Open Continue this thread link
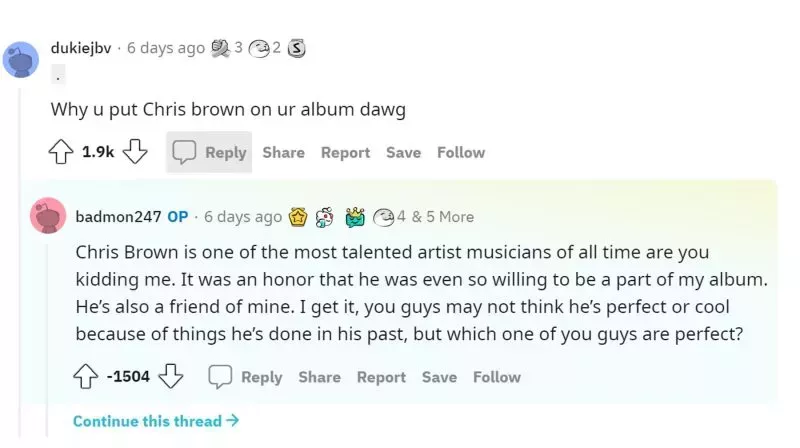 click(x=156, y=421)
